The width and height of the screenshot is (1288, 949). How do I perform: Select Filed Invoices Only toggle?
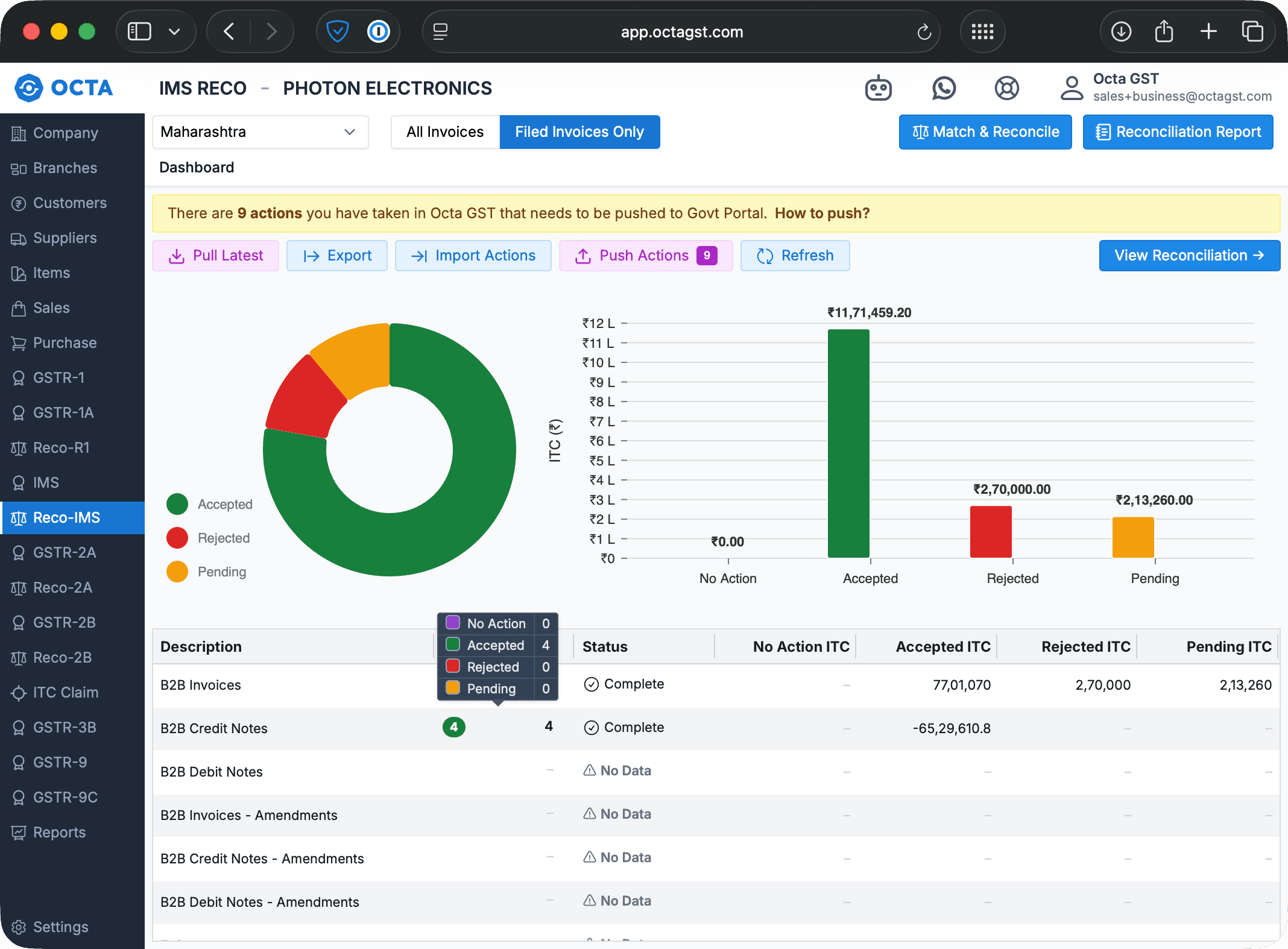coord(579,132)
